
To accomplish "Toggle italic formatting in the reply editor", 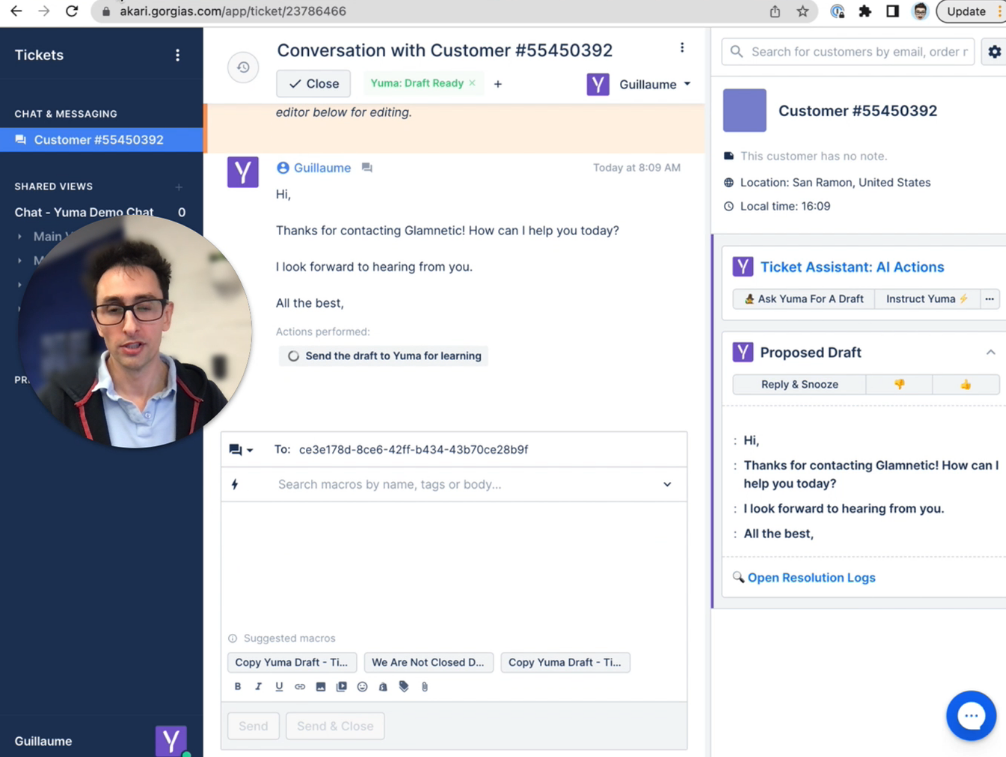I will (x=258, y=687).
